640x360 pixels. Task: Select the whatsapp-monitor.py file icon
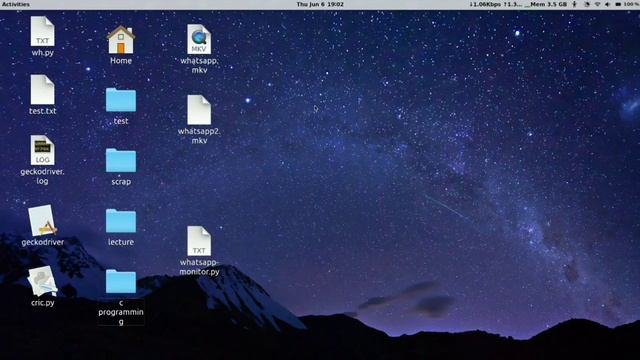click(x=199, y=241)
